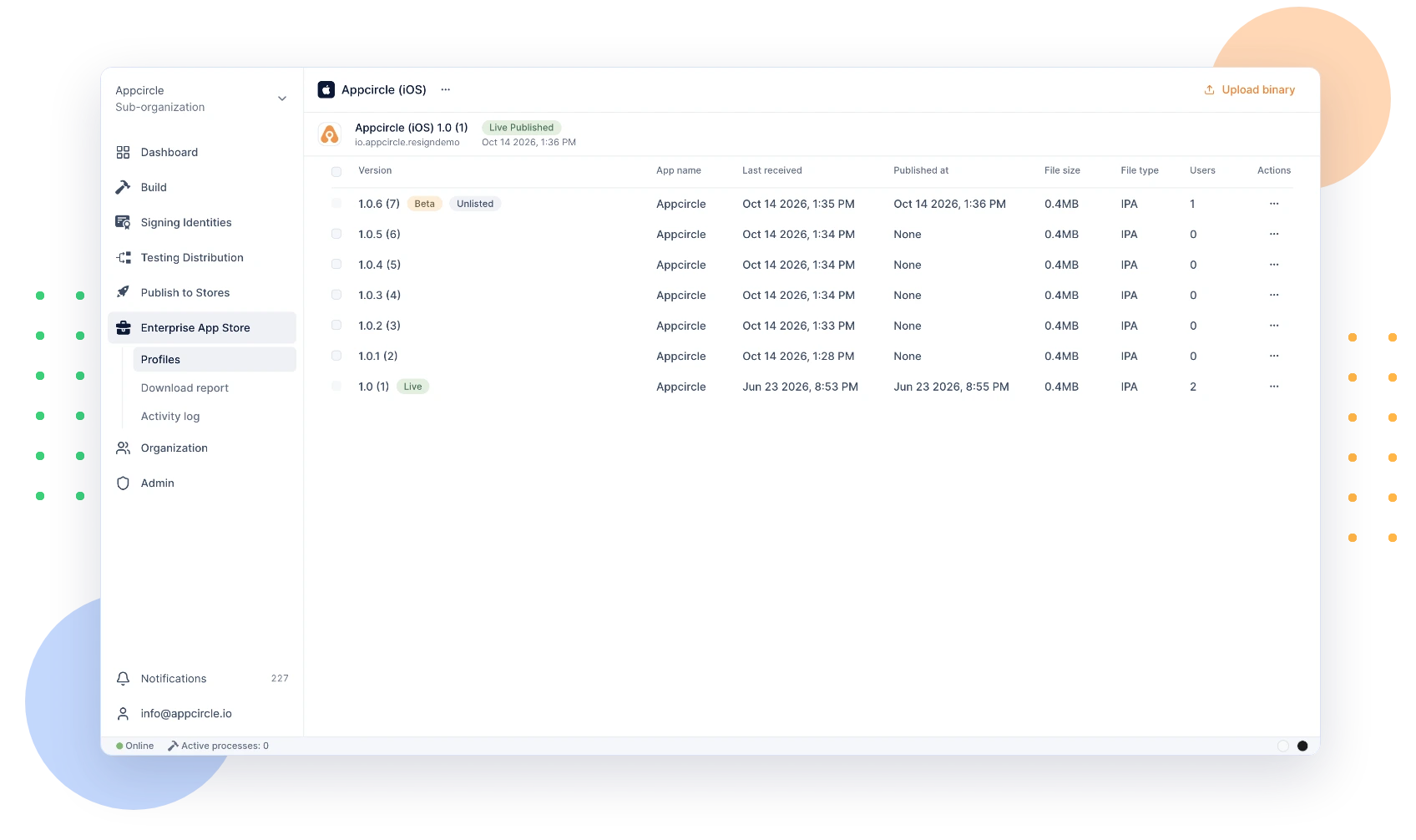Switch to dark theme circle in status bar
The width and height of the screenshot is (1416, 840).
pos(1302,746)
